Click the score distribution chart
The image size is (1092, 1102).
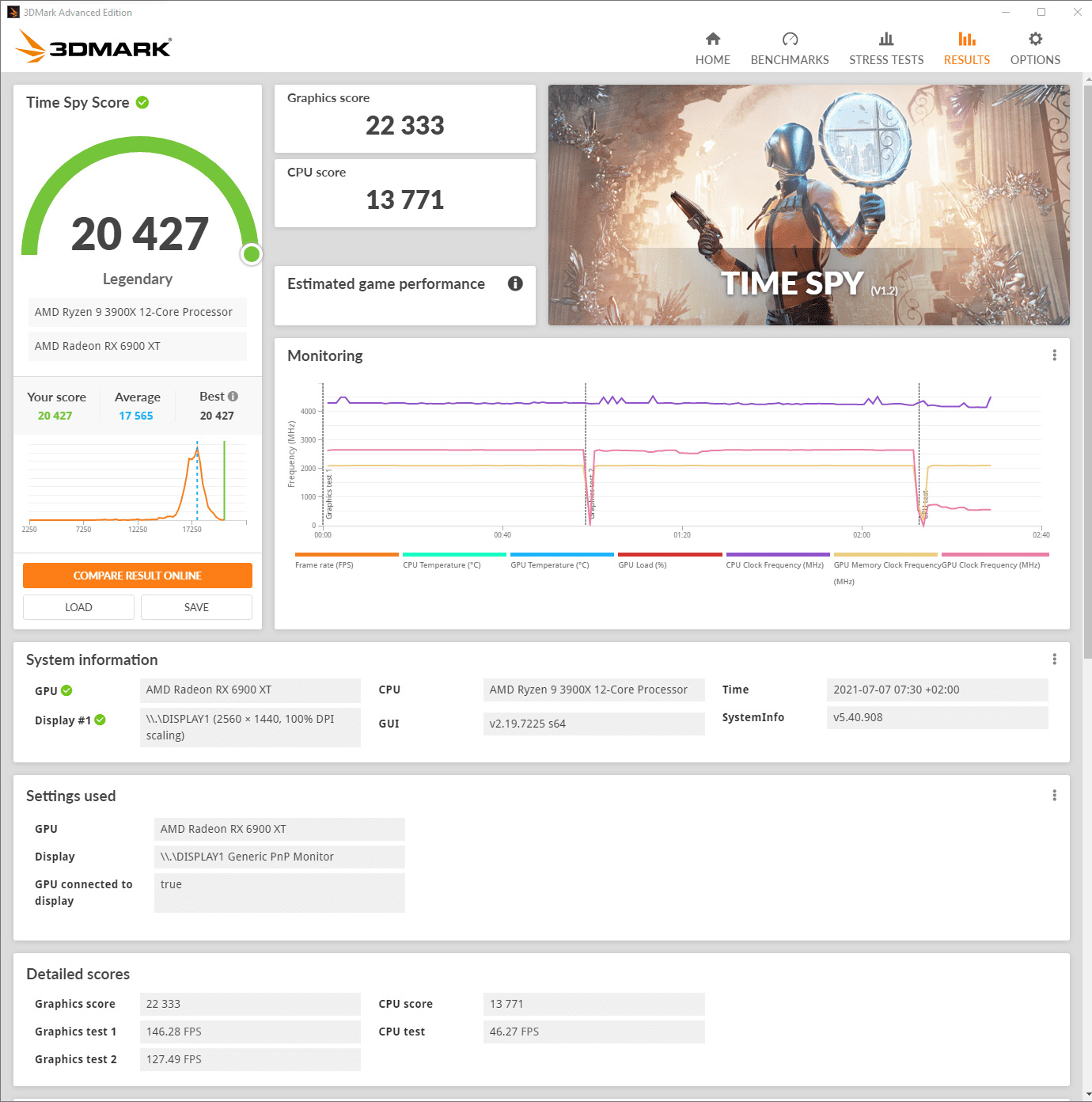click(138, 484)
